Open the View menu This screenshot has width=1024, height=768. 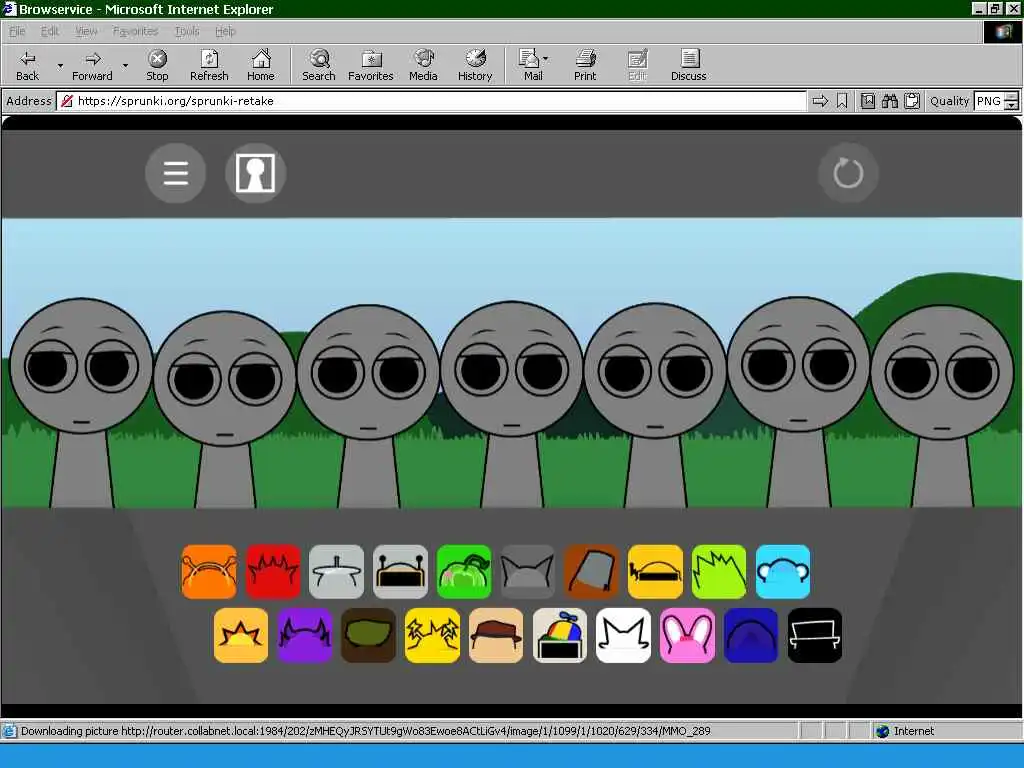86,31
